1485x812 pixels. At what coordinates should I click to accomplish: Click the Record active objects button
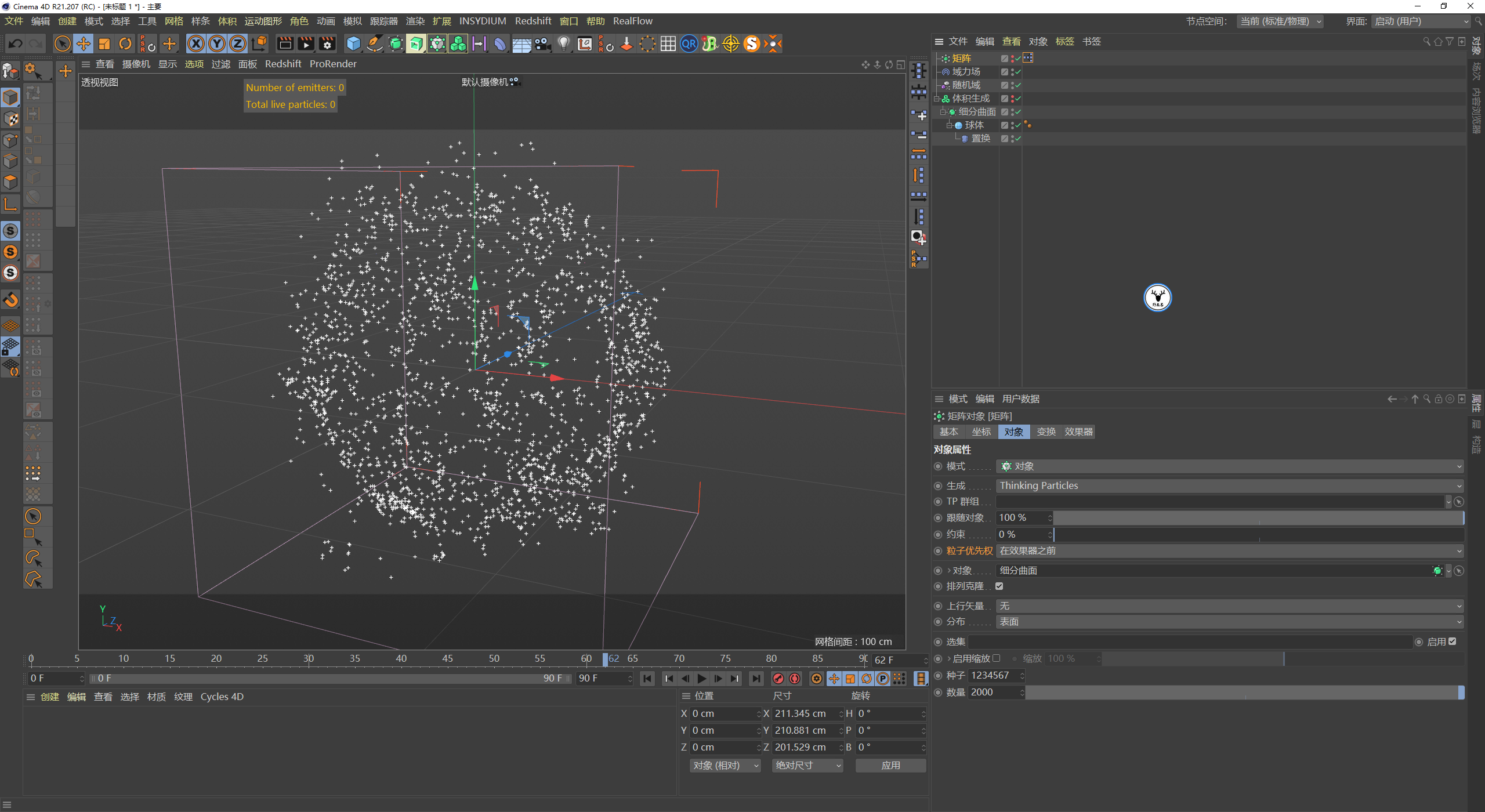[x=778, y=679]
